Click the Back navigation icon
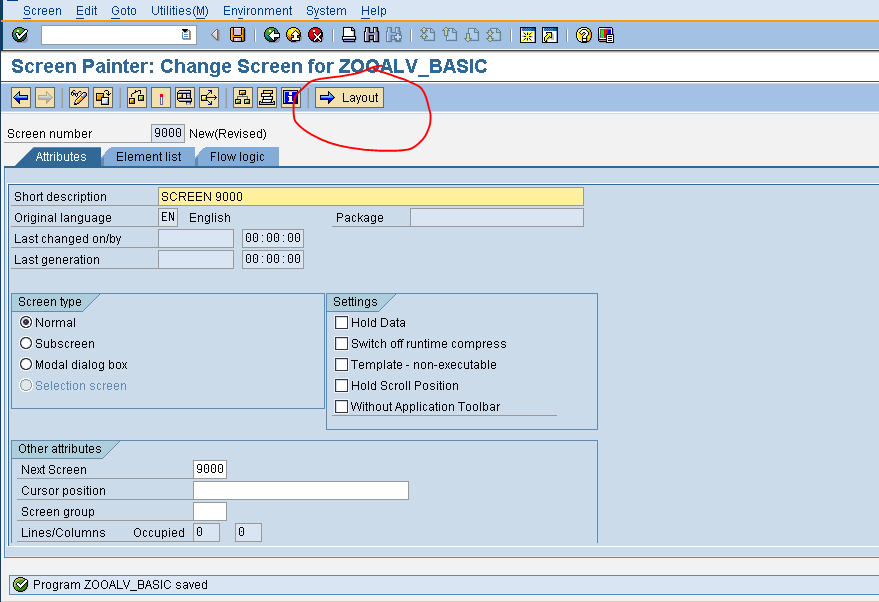 270,34
